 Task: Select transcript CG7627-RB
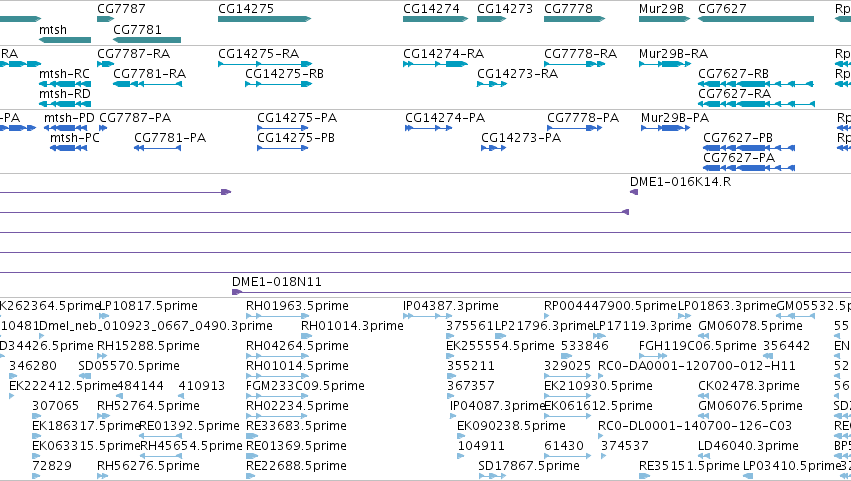733,74
